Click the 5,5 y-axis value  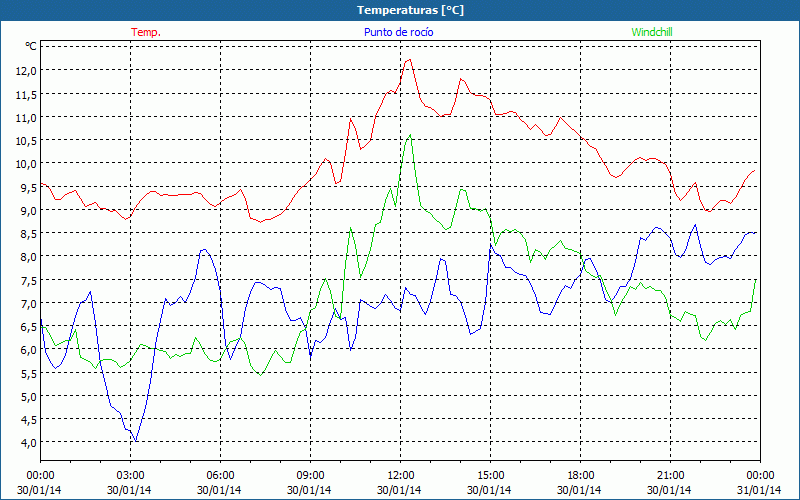click(29, 373)
